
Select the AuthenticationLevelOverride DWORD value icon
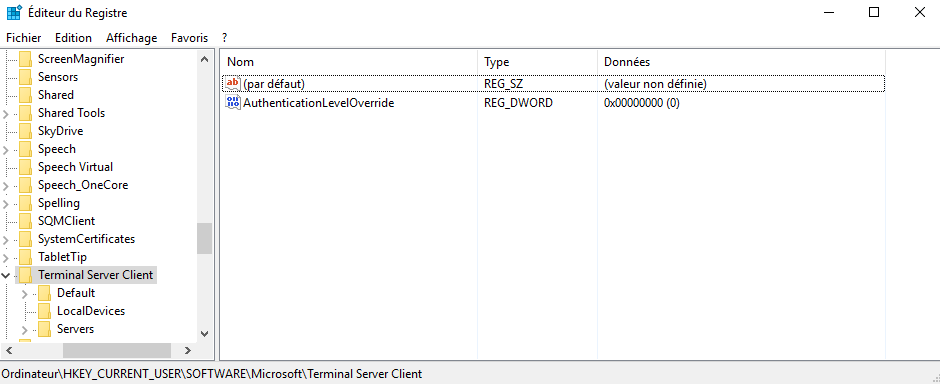233,102
